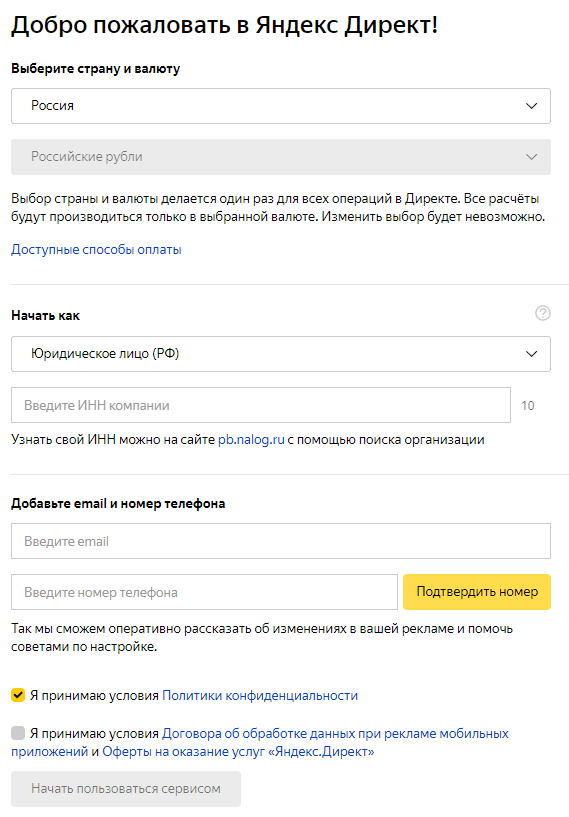Screen dimensions: 569x817
Task: Expand the Юридическое лицо (РФ) selector
Action: [281, 354]
